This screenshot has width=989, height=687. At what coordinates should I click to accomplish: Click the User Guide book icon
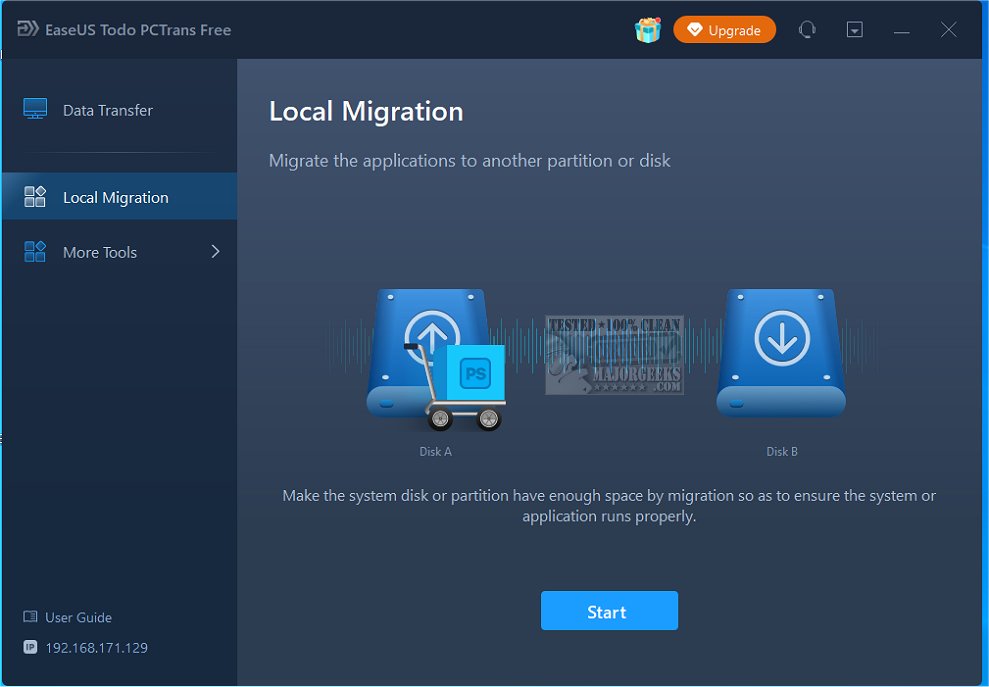[30, 616]
